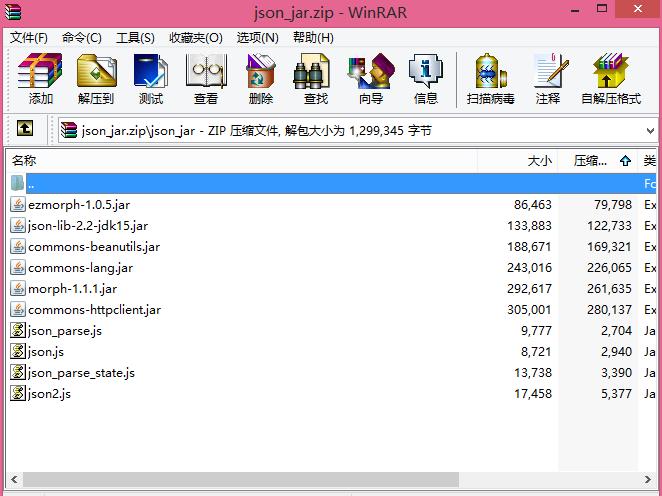Select the file name ezmorph-1.0.5.jar
Viewport: 662px width, 496px height.
pos(79,205)
